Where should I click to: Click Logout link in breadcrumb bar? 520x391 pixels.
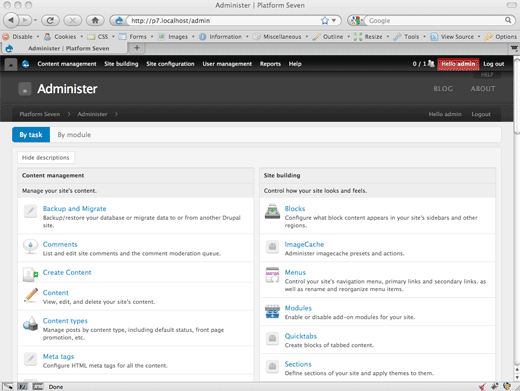click(481, 114)
